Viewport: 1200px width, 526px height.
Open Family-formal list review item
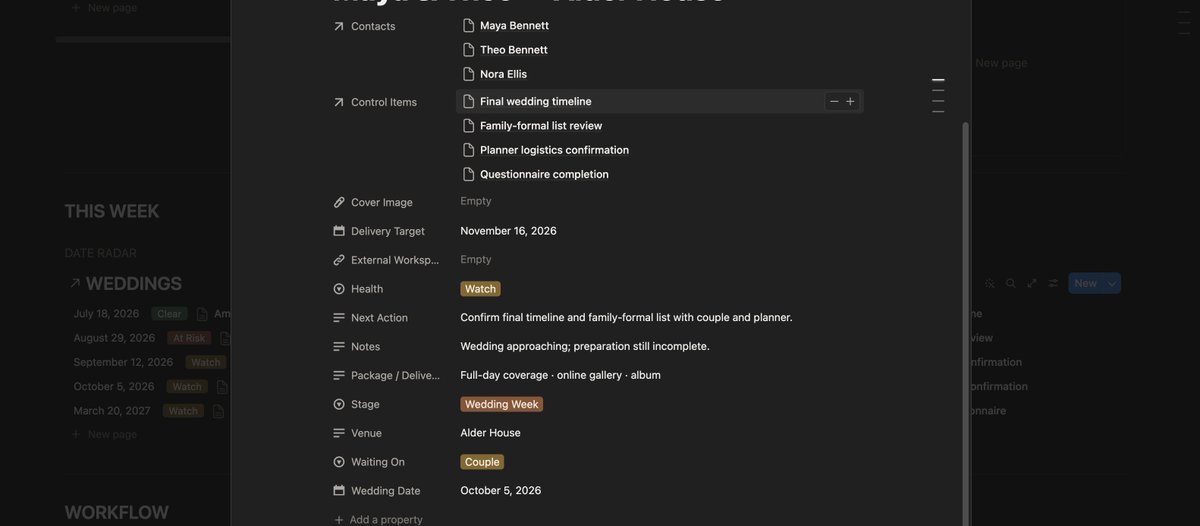[x=541, y=126]
